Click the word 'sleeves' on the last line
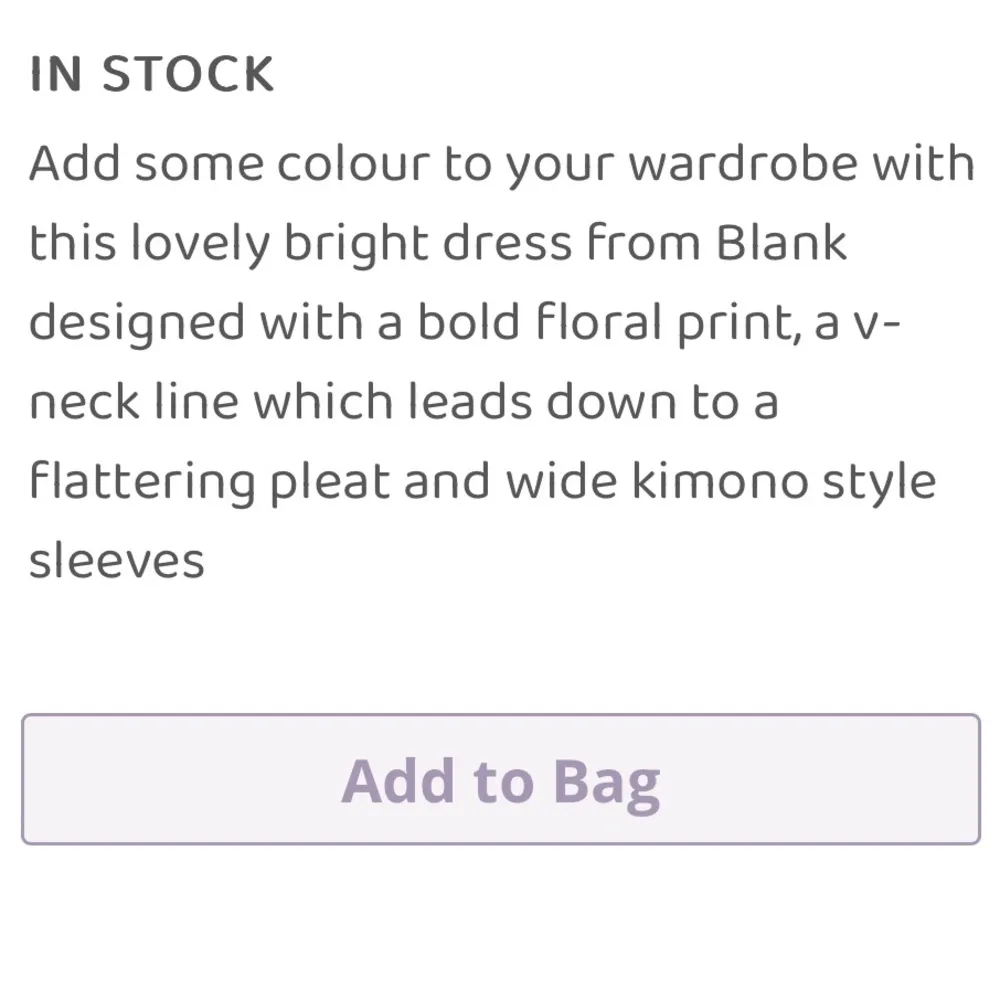Image resolution: width=1000 pixels, height=1000 pixels. (116, 561)
